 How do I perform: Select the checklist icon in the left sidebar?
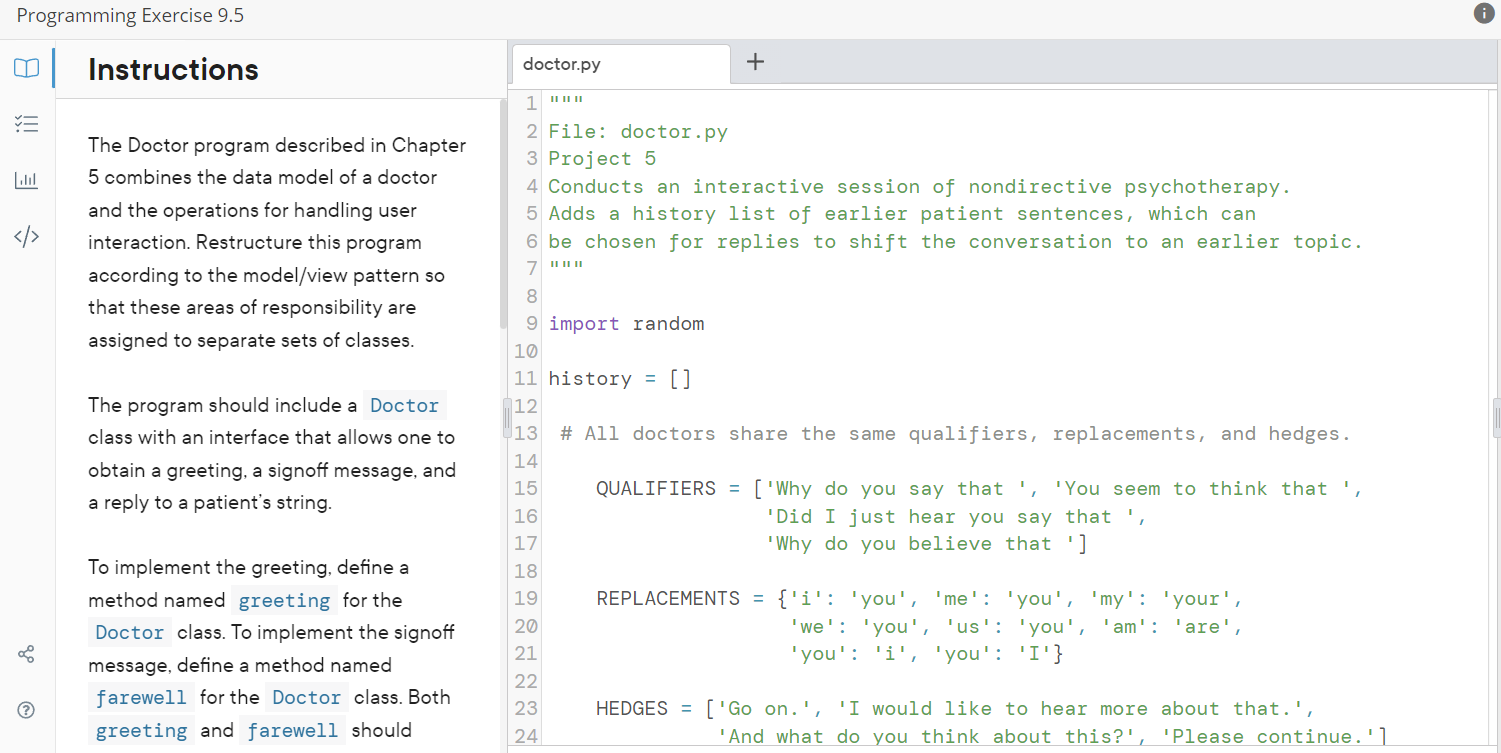pyautogui.click(x=26, y=124)
